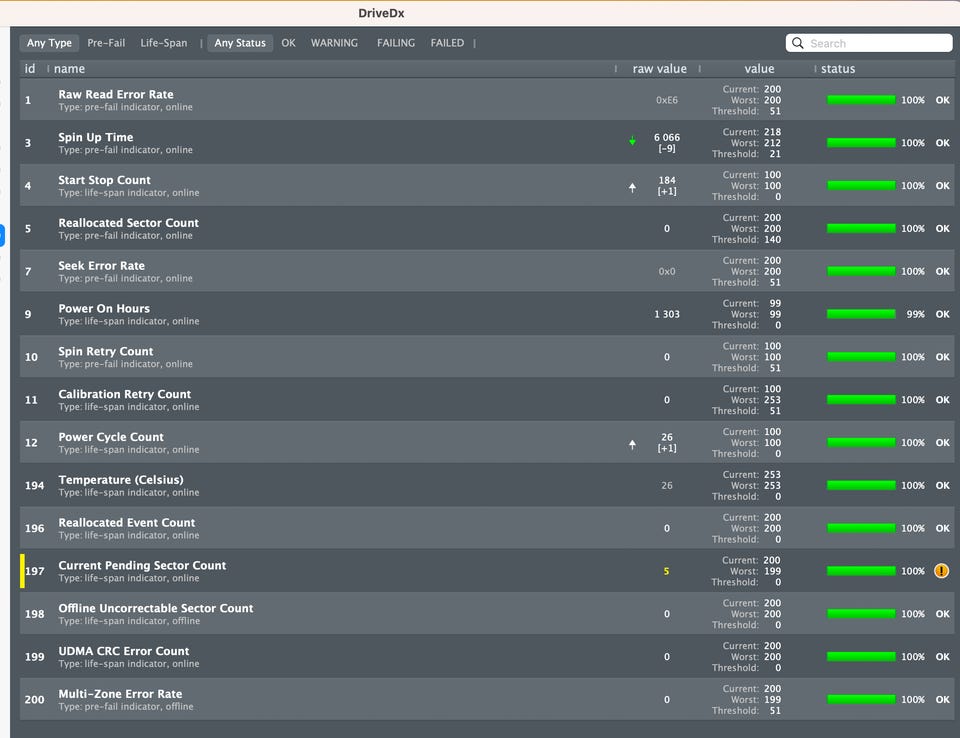Click the up arrow for Start Stop Count
The image size is (960, 738).
pyautogui.click(x=632, y=187)
